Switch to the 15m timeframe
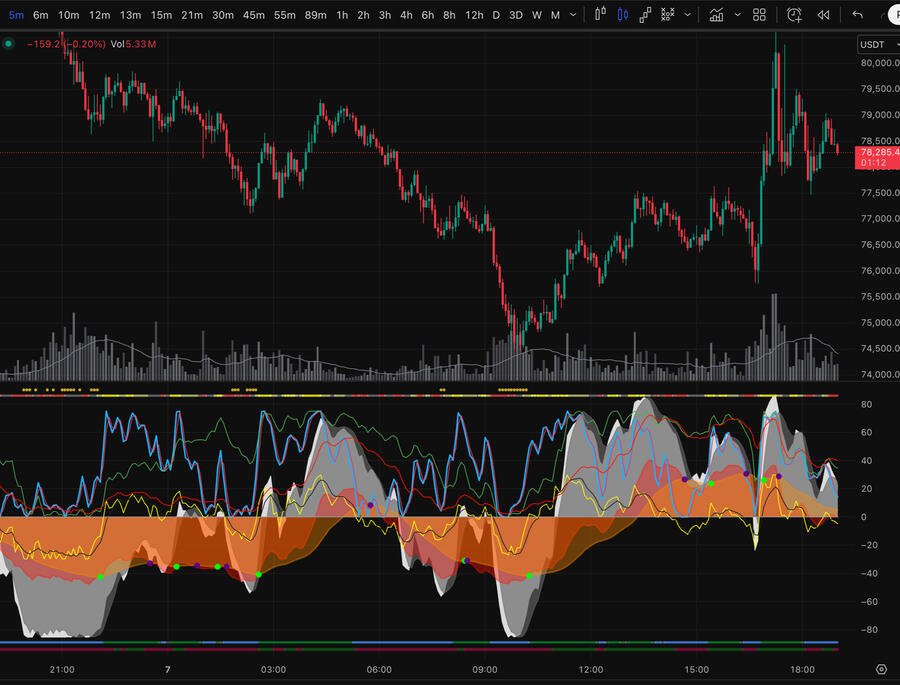Image resolution: width=900 pixels, height=685 pixels. pyautogui.click(x=161, y=15)
